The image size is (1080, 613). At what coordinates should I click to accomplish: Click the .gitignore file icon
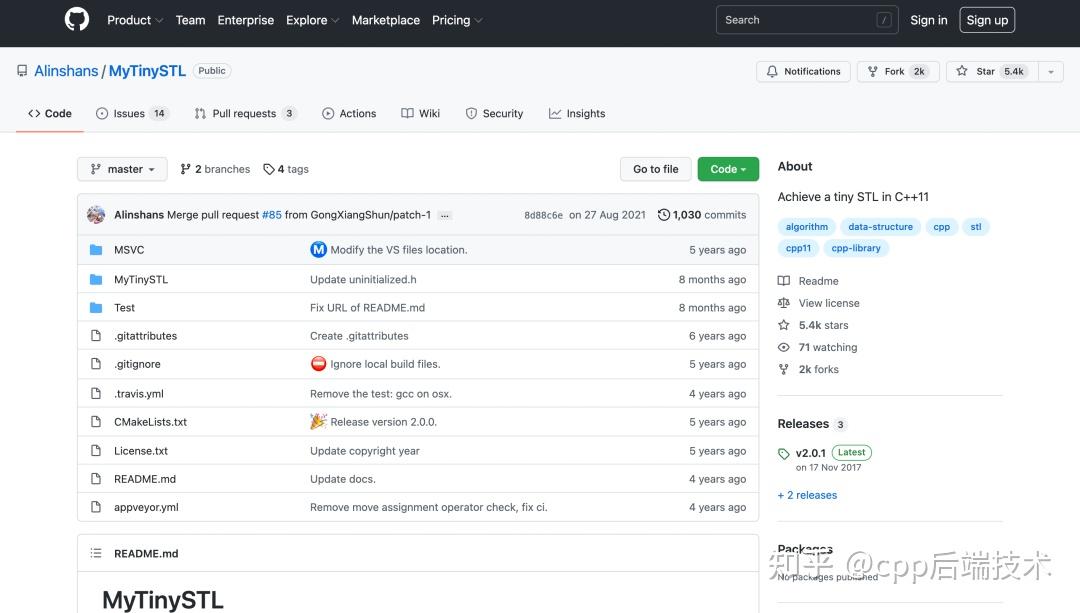coord(96,364)
